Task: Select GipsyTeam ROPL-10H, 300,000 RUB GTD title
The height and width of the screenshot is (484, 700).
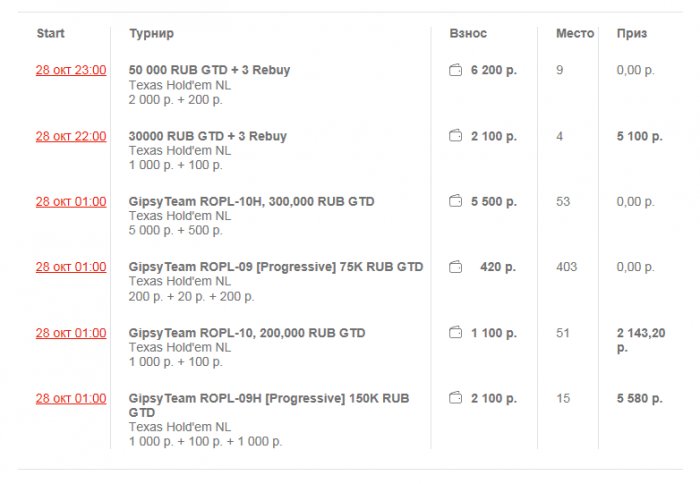Action: (251, 201)
